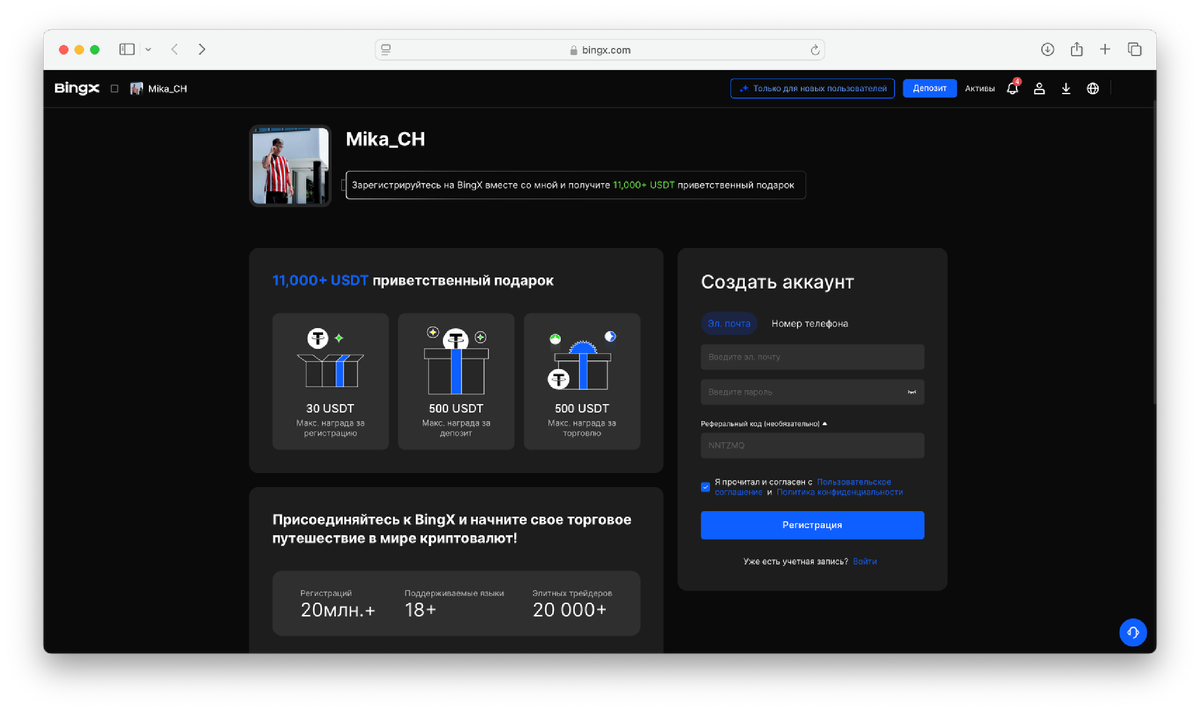Click the small square icon beside BingX logo
Image resolution: width=1200 pixels, height=711 pixels.
point(114,89)
